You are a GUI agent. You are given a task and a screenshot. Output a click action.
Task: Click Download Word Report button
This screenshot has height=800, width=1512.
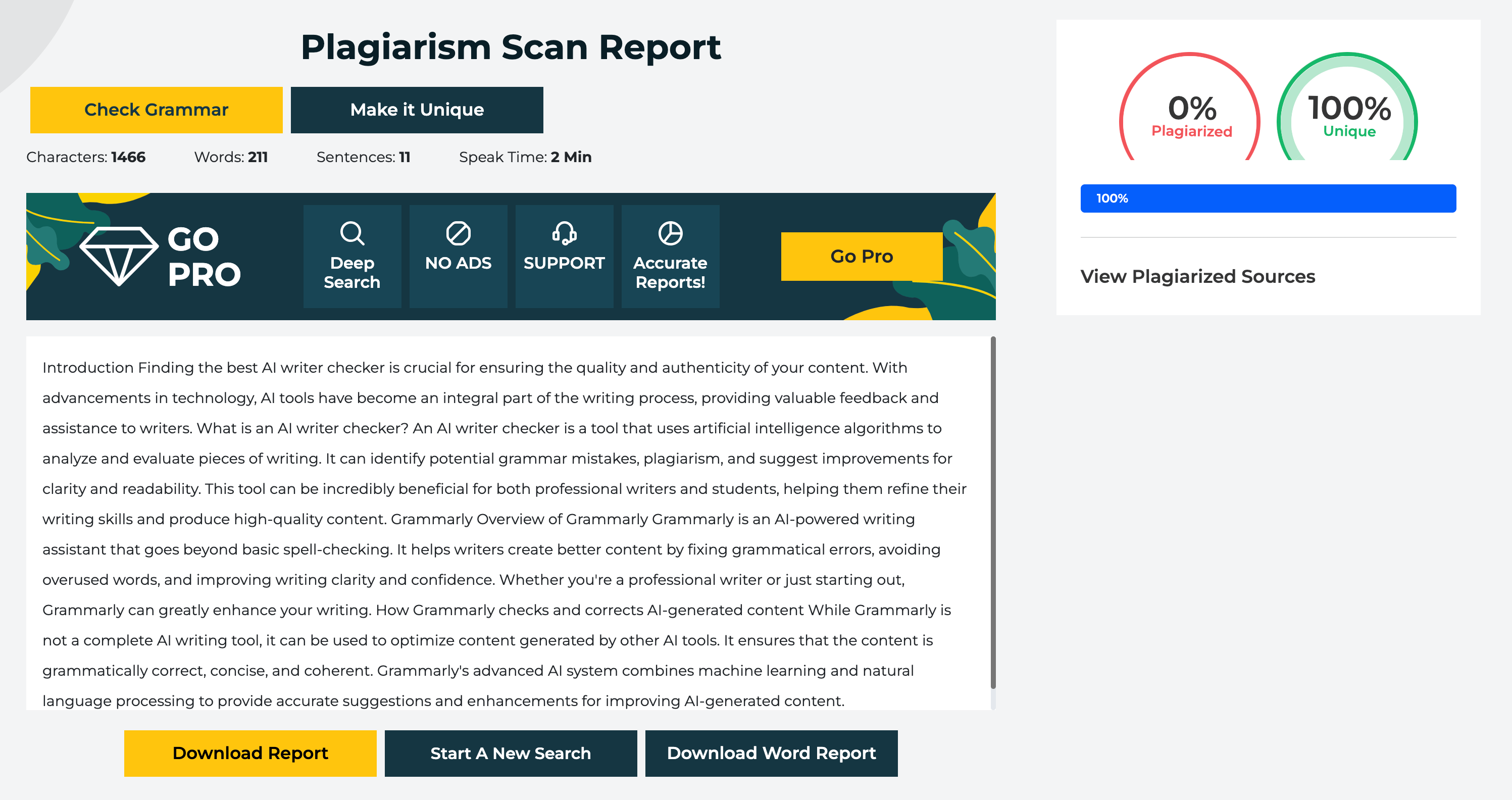point(771,753)
